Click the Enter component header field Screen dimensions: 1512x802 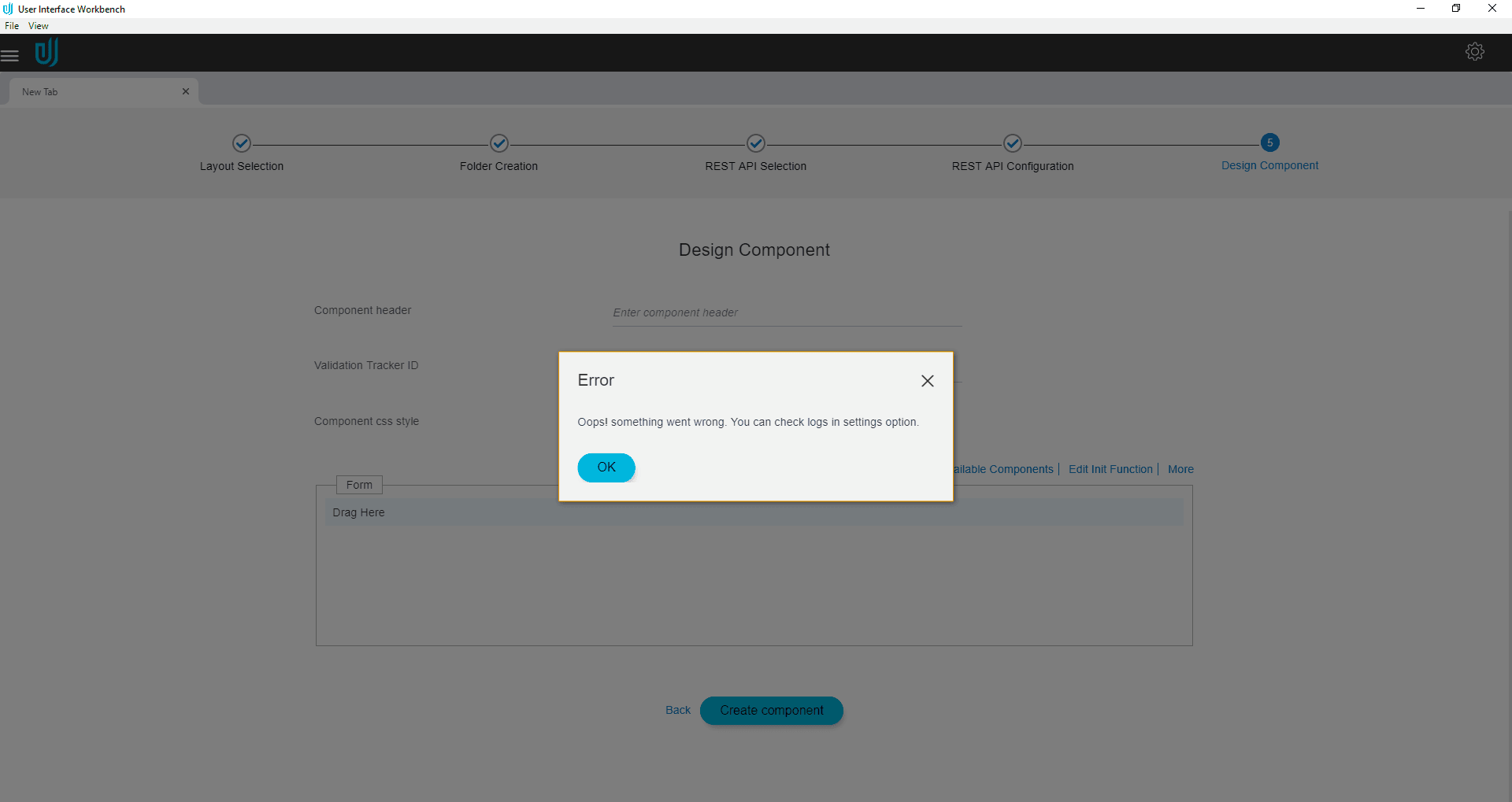785,312
